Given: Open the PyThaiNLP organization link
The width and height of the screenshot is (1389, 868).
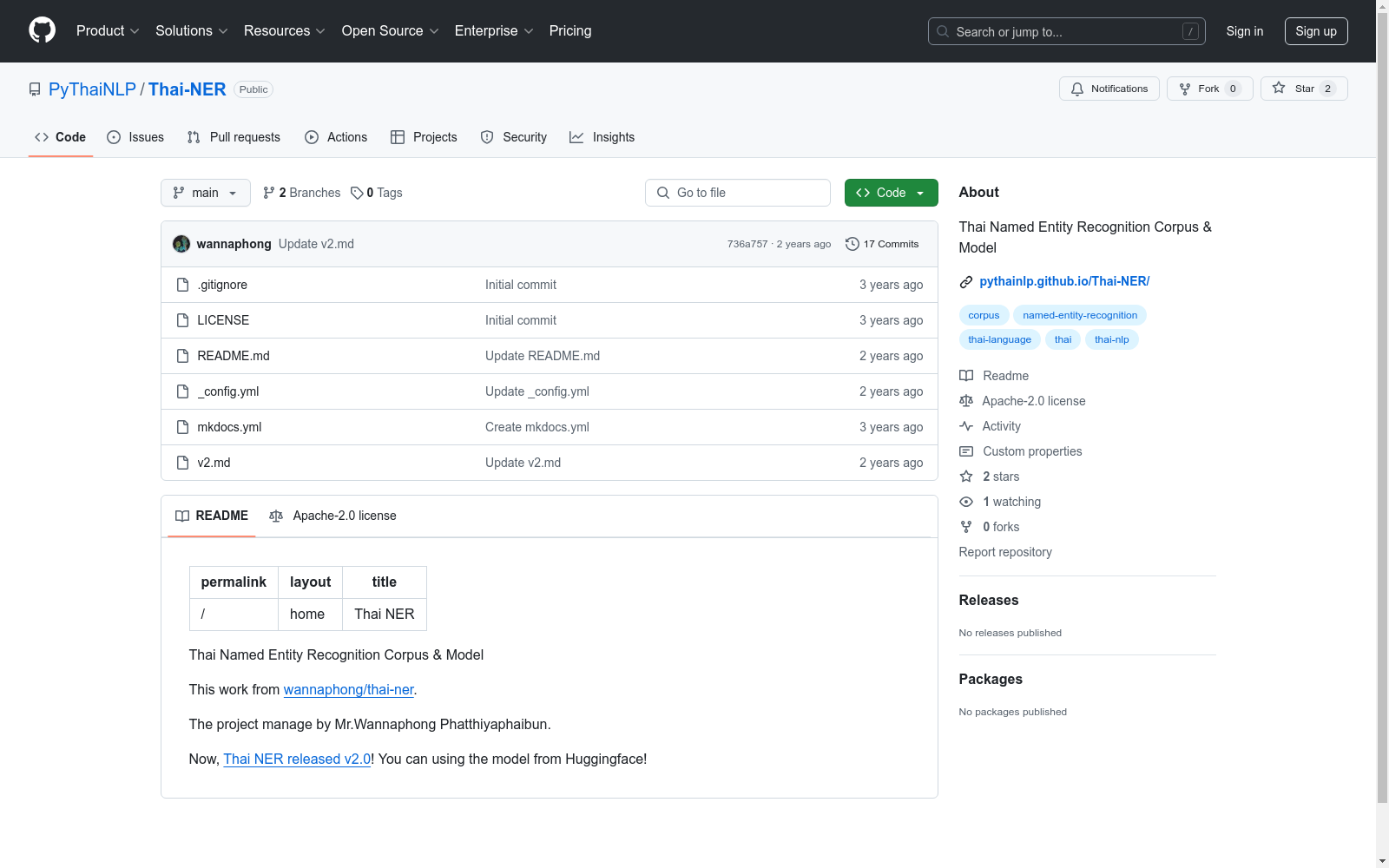Looking at the screenshot, I should (92, 89).
